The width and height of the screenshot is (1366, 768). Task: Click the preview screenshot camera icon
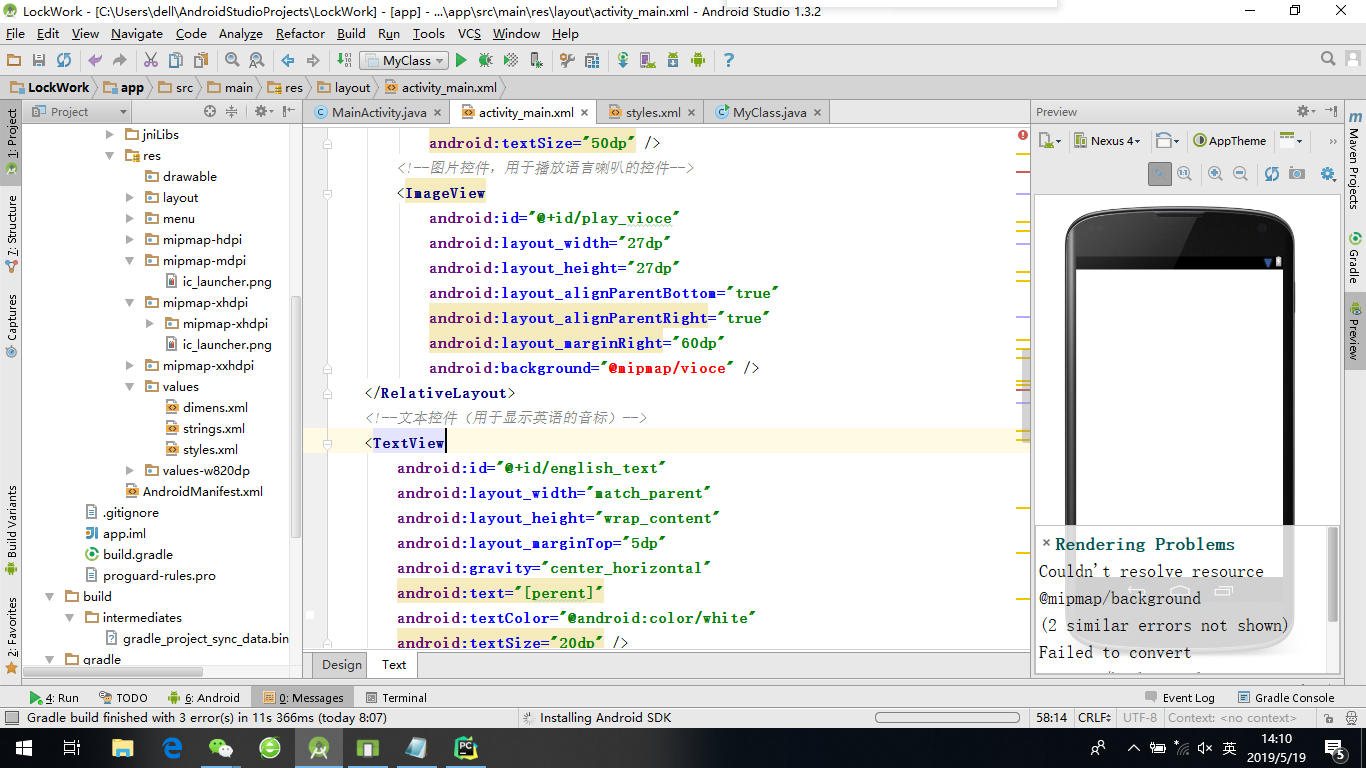1297,173
